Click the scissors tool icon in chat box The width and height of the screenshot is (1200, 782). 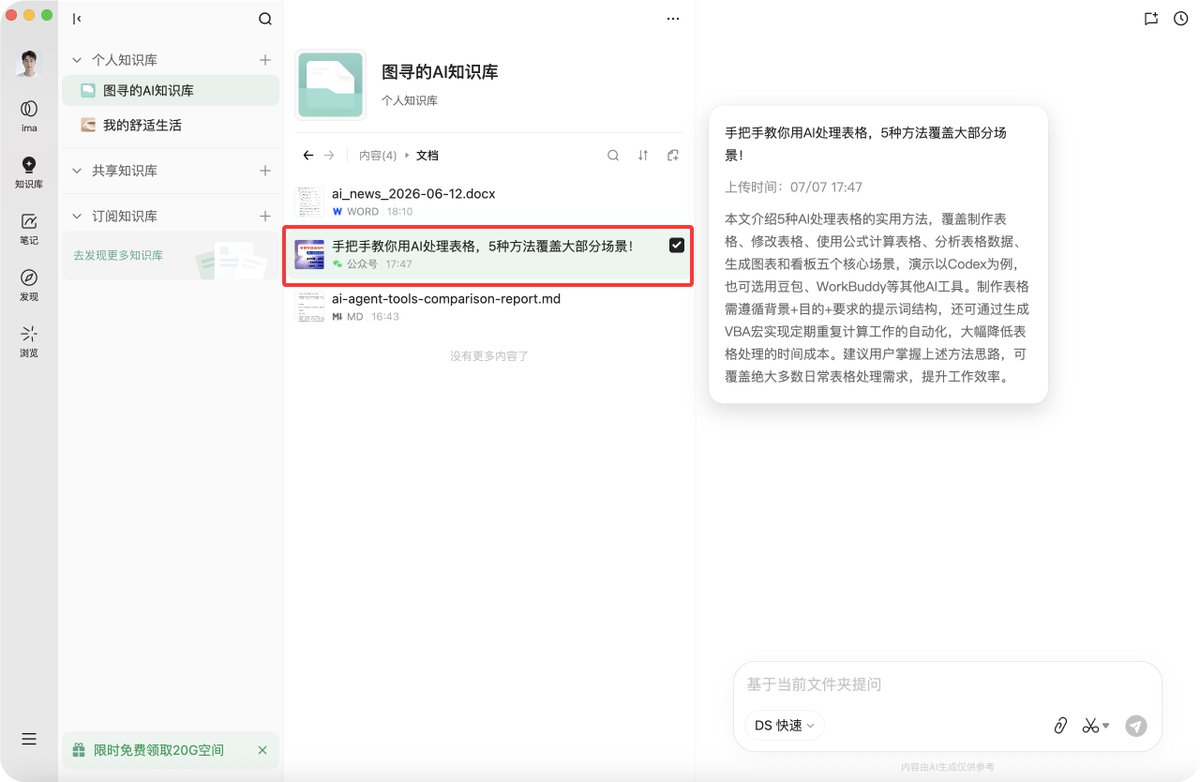click(x=1091, y=726)
